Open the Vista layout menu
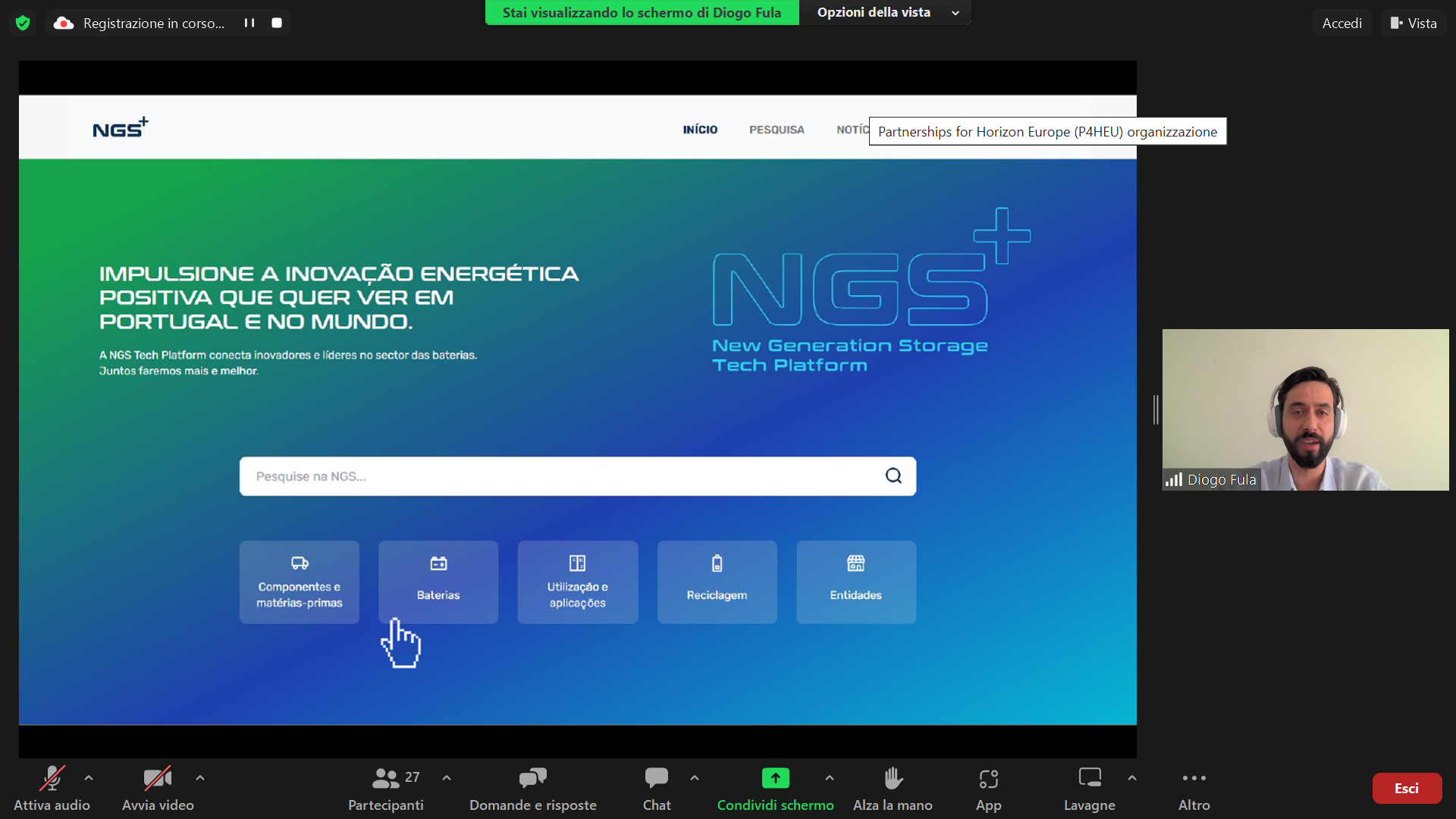Image resolution: width=1456 pixels, height=819 pixels. [1414, 23]
